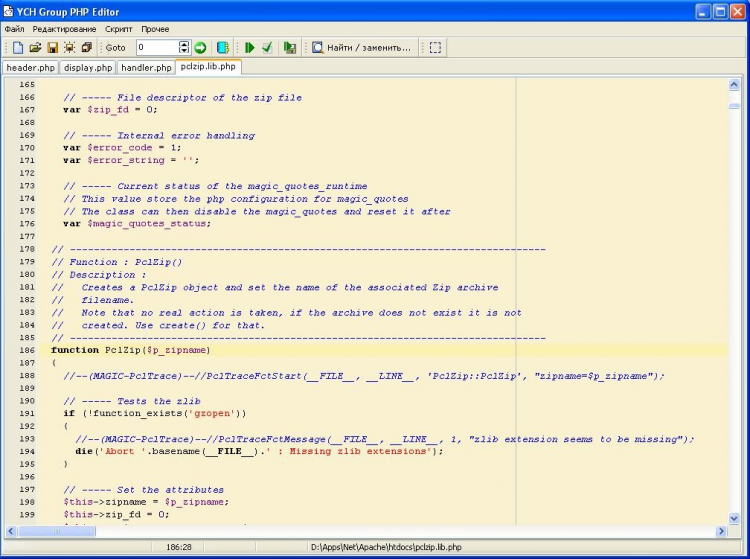Click the Найти / заменить button
Screen dimensions: 750x559
pyautogui.click(x=361, y=47)
